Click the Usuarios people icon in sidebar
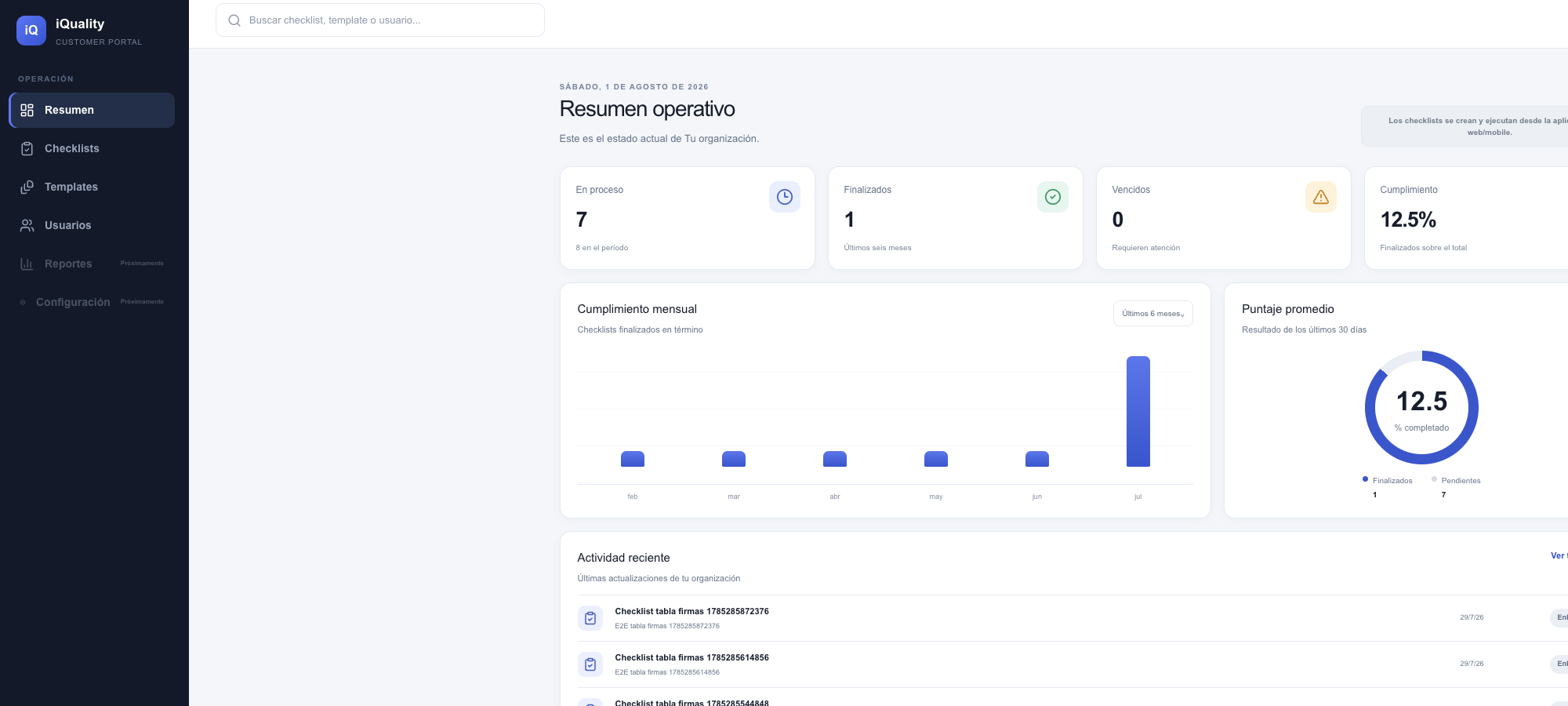 tap(27, 226)
